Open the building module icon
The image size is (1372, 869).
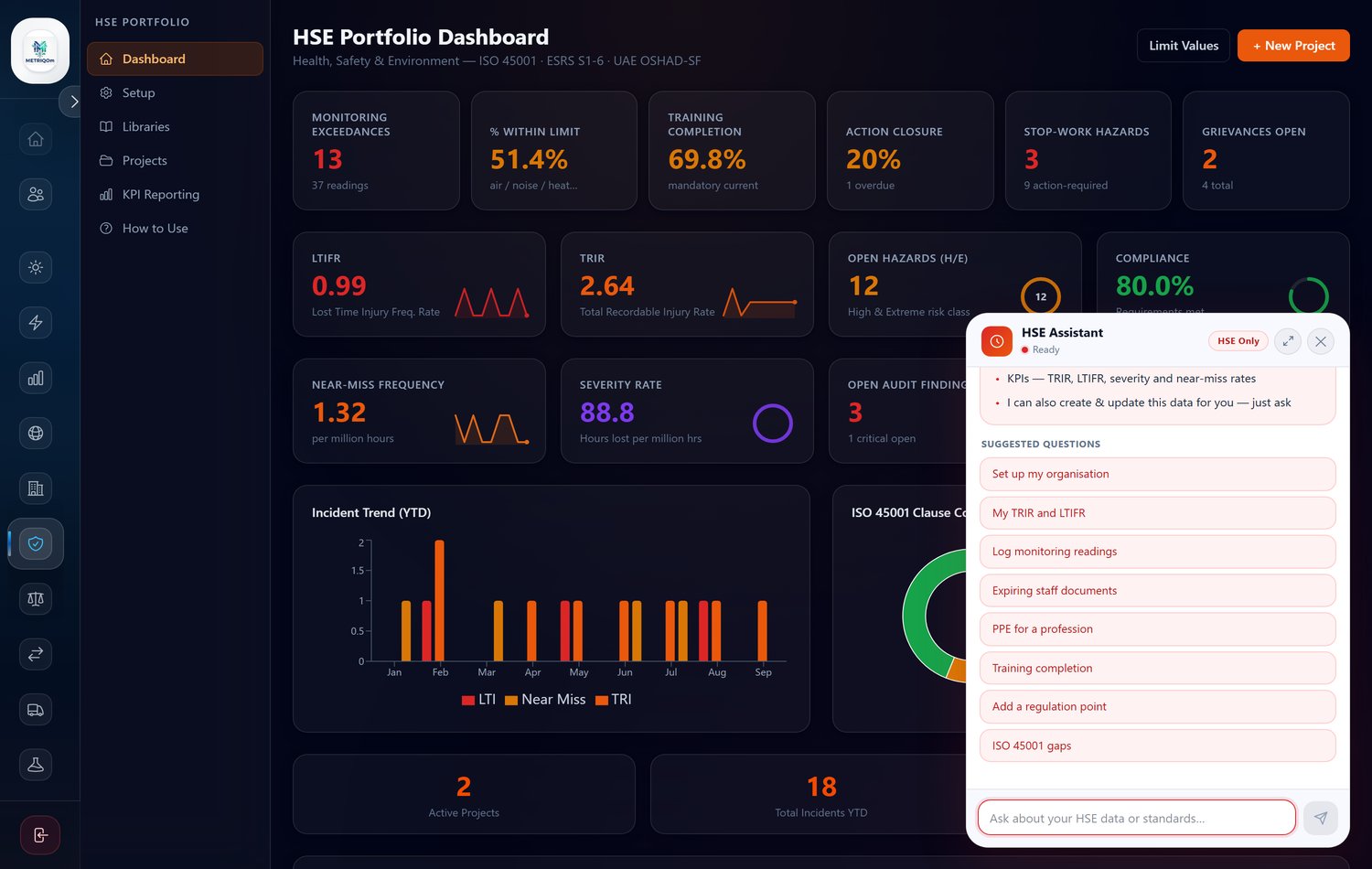[x=36, y=488]
